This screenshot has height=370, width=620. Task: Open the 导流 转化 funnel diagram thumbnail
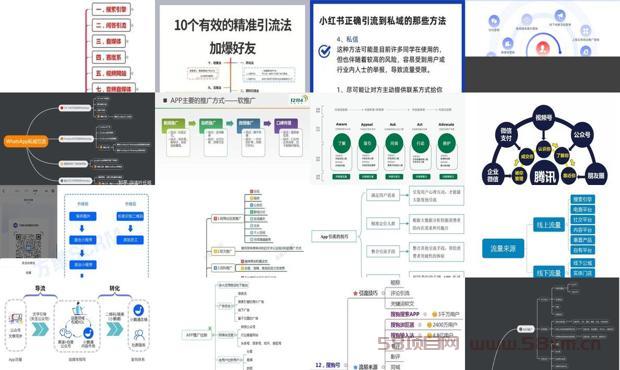click(x=77, y=324)
